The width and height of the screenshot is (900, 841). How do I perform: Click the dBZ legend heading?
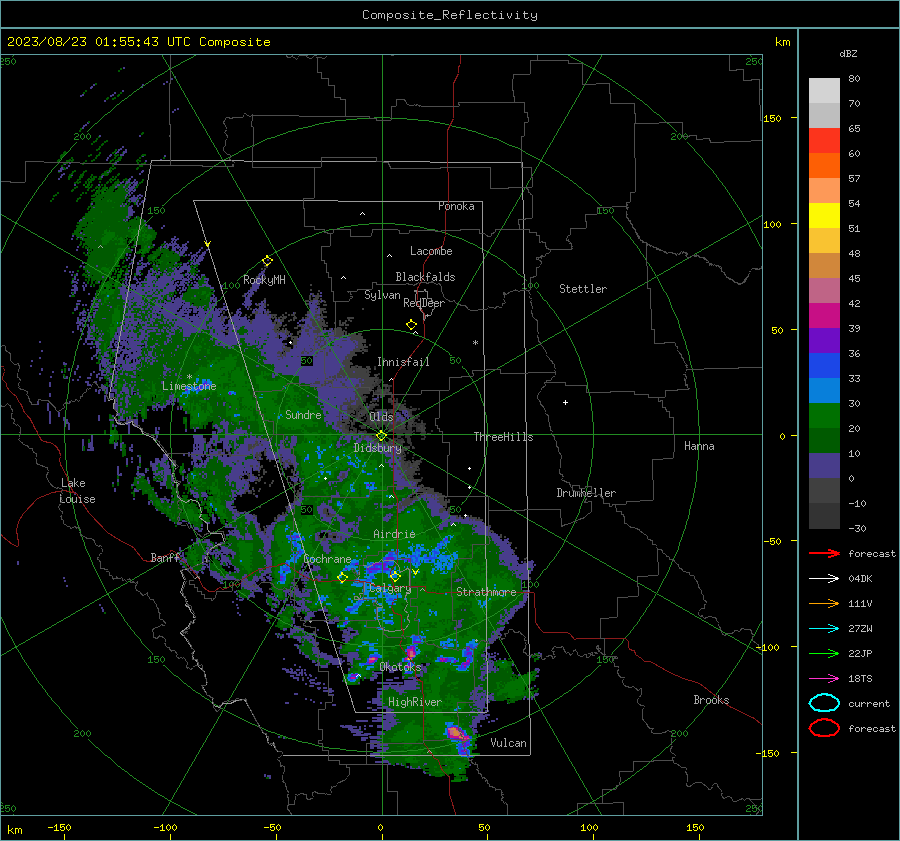848,53
